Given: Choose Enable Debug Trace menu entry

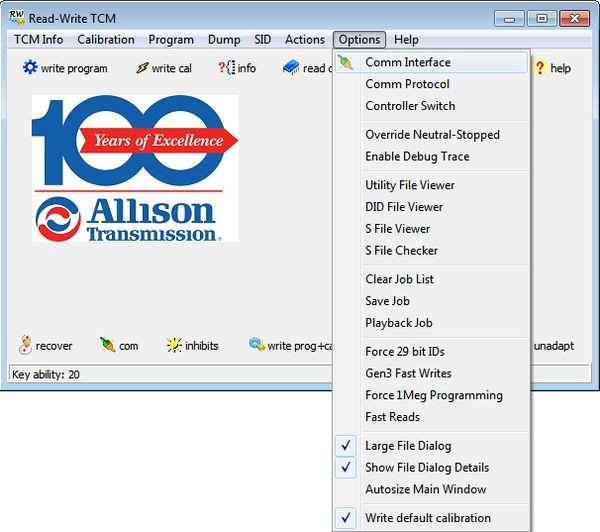Looking at the screenshot, I should [x=417, y=156].
